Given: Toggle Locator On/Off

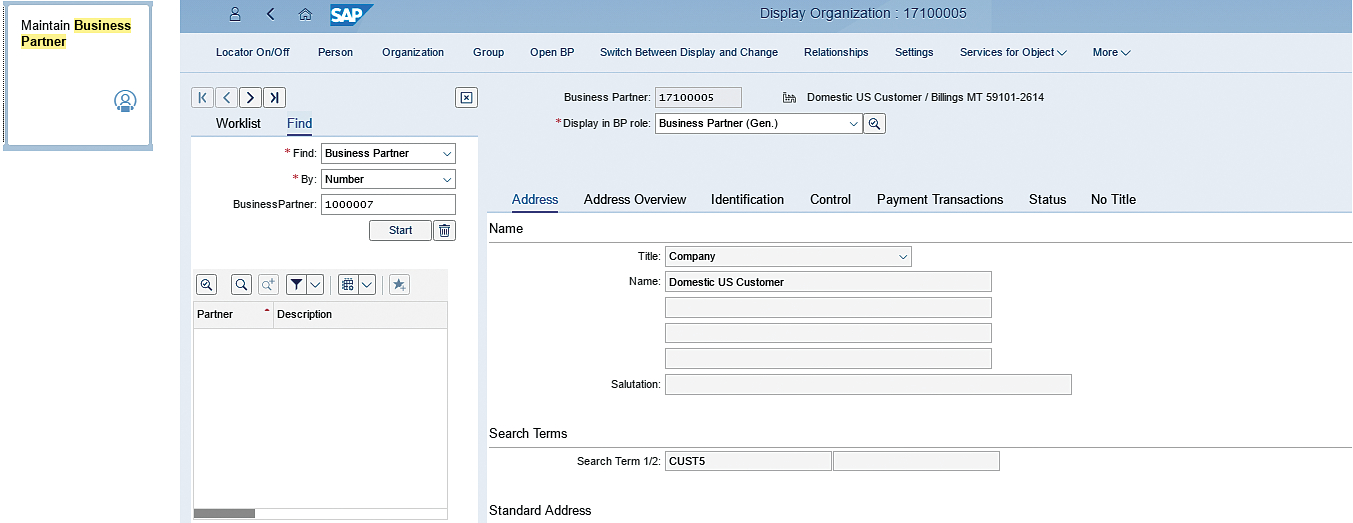Looking at the screenshot, I should pyautogui.click(x=252, y=52).
